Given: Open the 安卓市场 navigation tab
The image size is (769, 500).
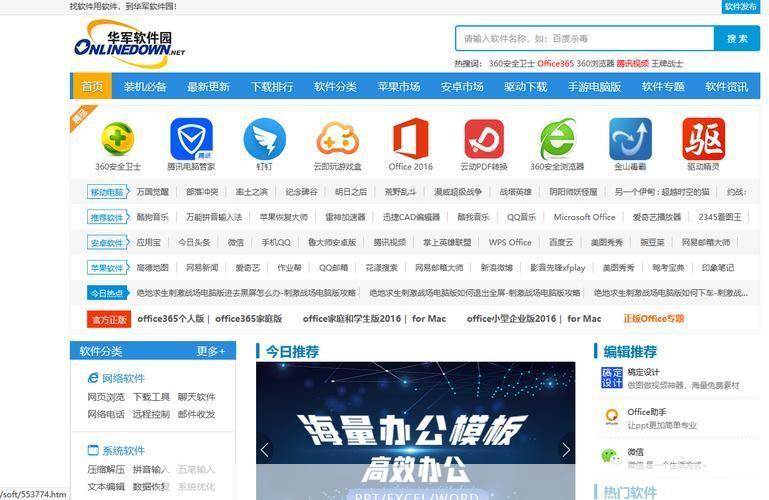Looking at the screenshot, I should pyautogui.click(x=462, y=87).
